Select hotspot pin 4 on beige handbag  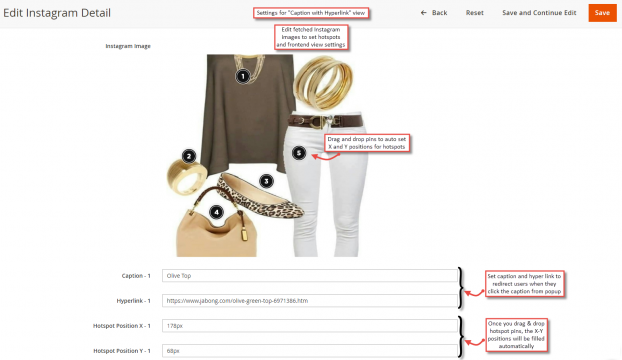(217, 212)
